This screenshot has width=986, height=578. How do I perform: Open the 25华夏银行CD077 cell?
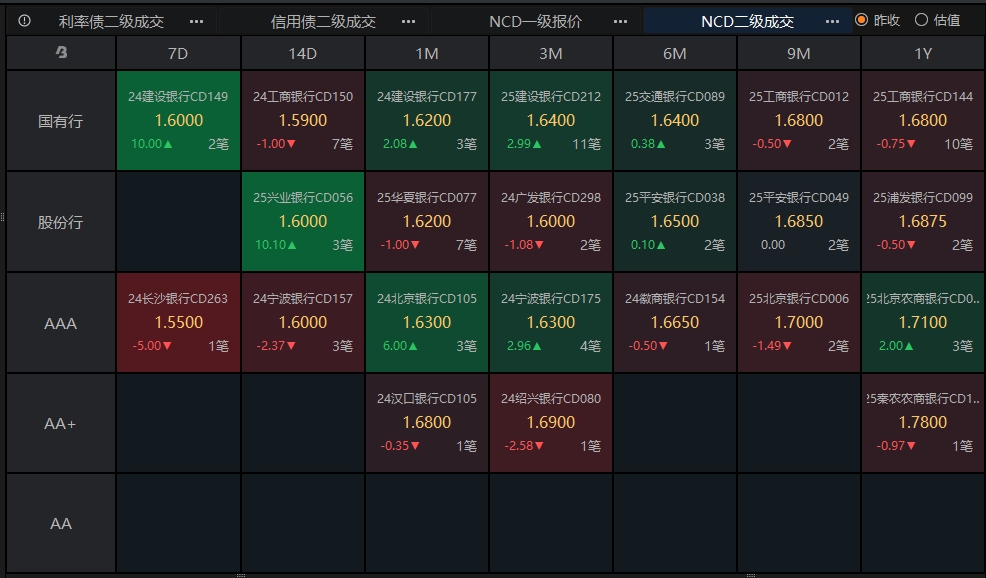click(x=427, y=221)
